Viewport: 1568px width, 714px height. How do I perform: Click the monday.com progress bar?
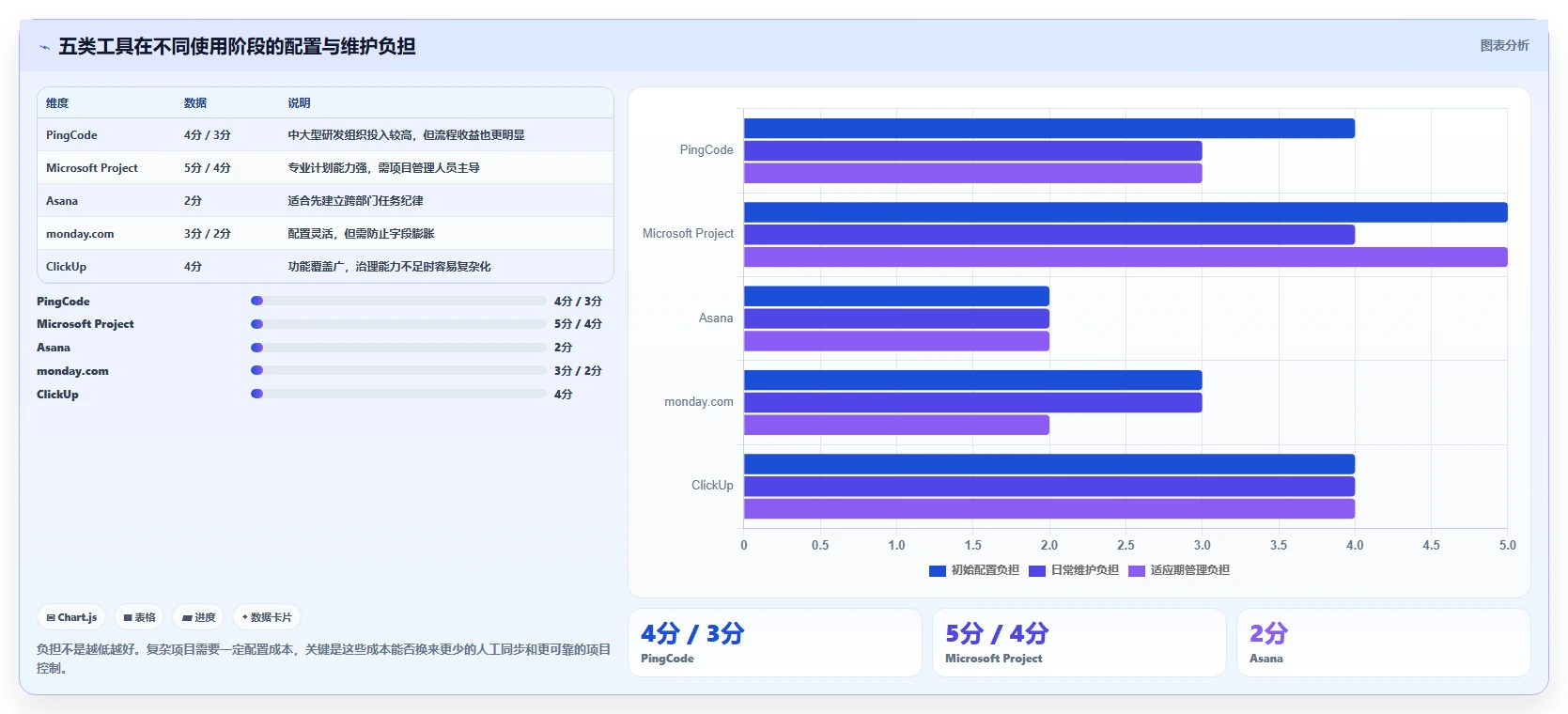(x=398, y=371)
